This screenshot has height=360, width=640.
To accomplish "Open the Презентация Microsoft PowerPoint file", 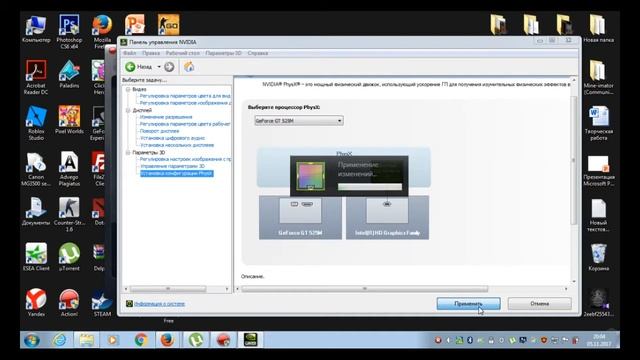I will pyautogui.click(x=598, y=171).
